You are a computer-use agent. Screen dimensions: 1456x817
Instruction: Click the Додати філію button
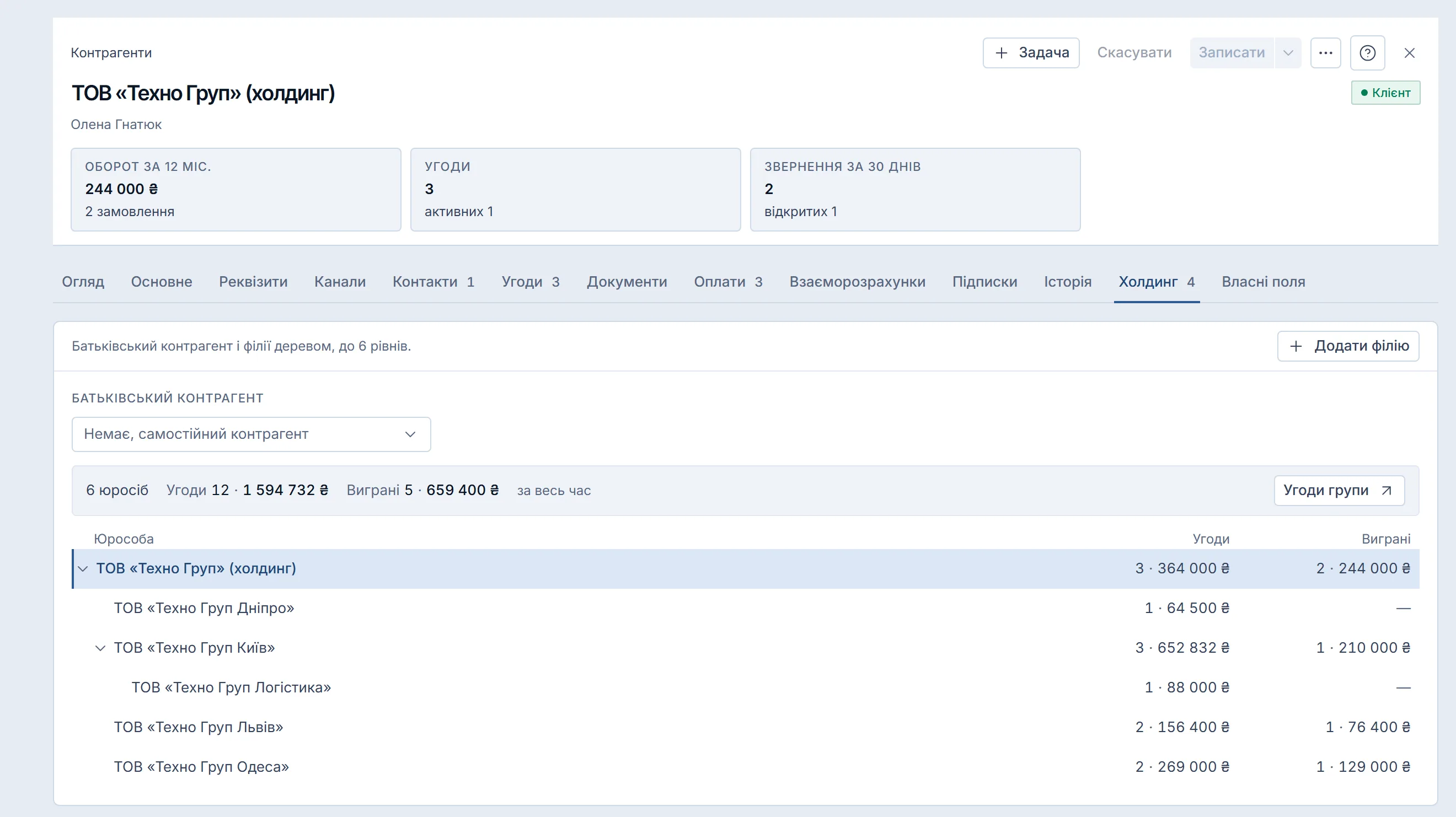click(x=1348, y=346)
